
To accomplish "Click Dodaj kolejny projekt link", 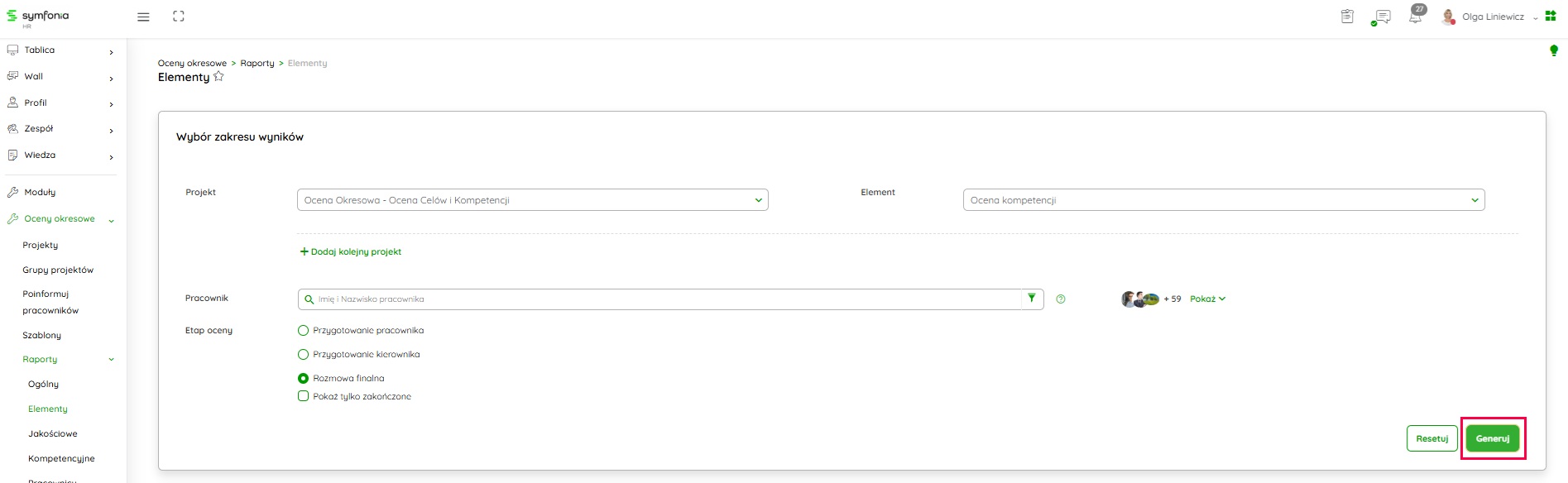I will (x=351, y=251).
